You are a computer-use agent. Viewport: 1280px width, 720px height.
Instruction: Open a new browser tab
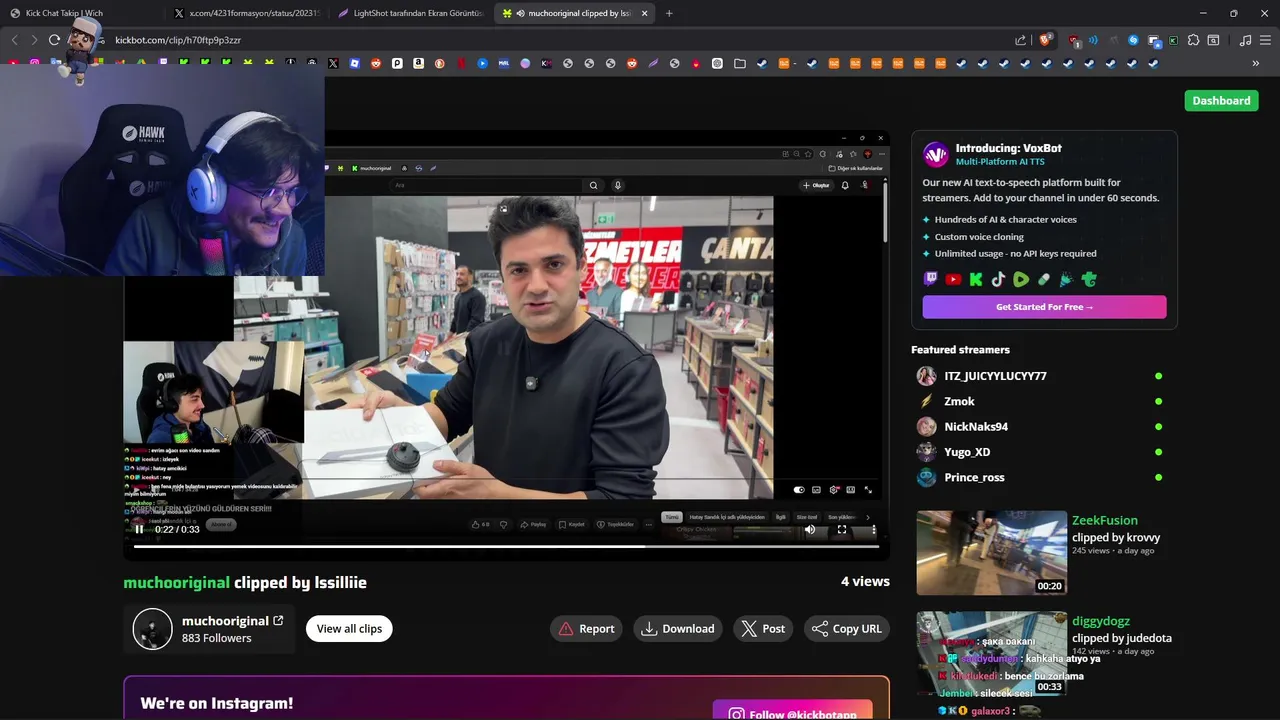coord(669,13)
